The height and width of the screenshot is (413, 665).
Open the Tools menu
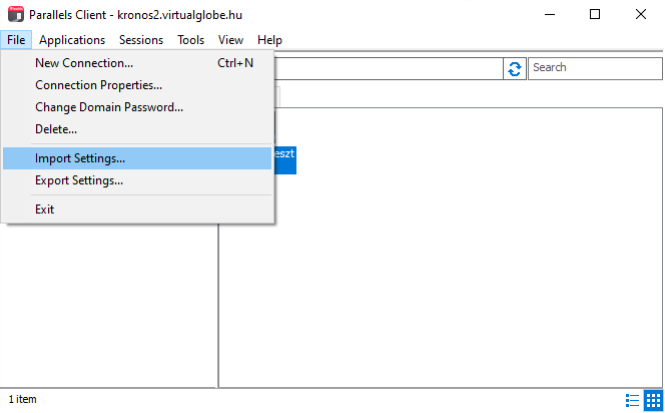pos(191,40)
